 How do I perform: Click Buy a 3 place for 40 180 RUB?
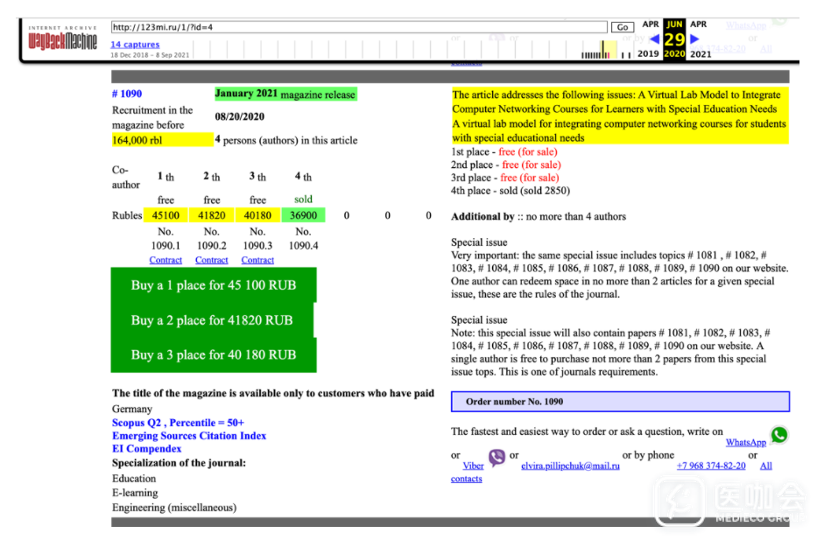point(213,354)
